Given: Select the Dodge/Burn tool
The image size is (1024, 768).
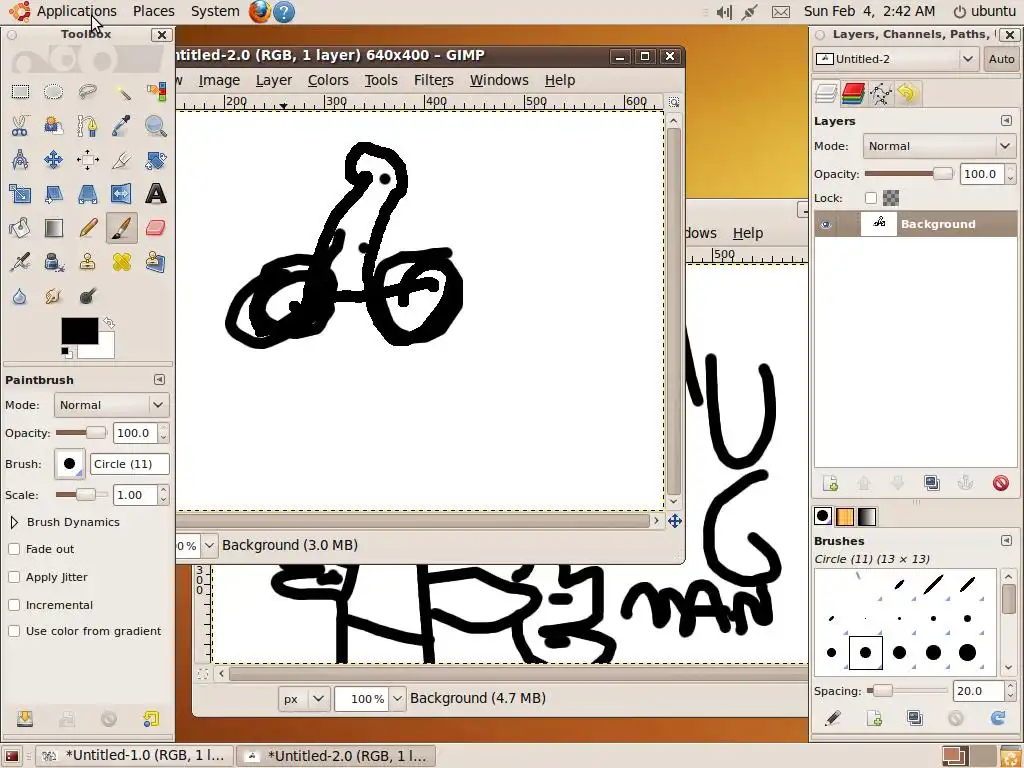Looking at the screenshot, I should [x=88, y=296].
